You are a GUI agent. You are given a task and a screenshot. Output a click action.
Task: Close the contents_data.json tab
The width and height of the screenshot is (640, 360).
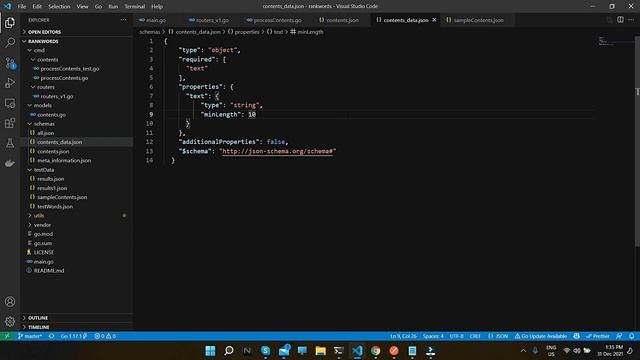[x=434, y=20]
